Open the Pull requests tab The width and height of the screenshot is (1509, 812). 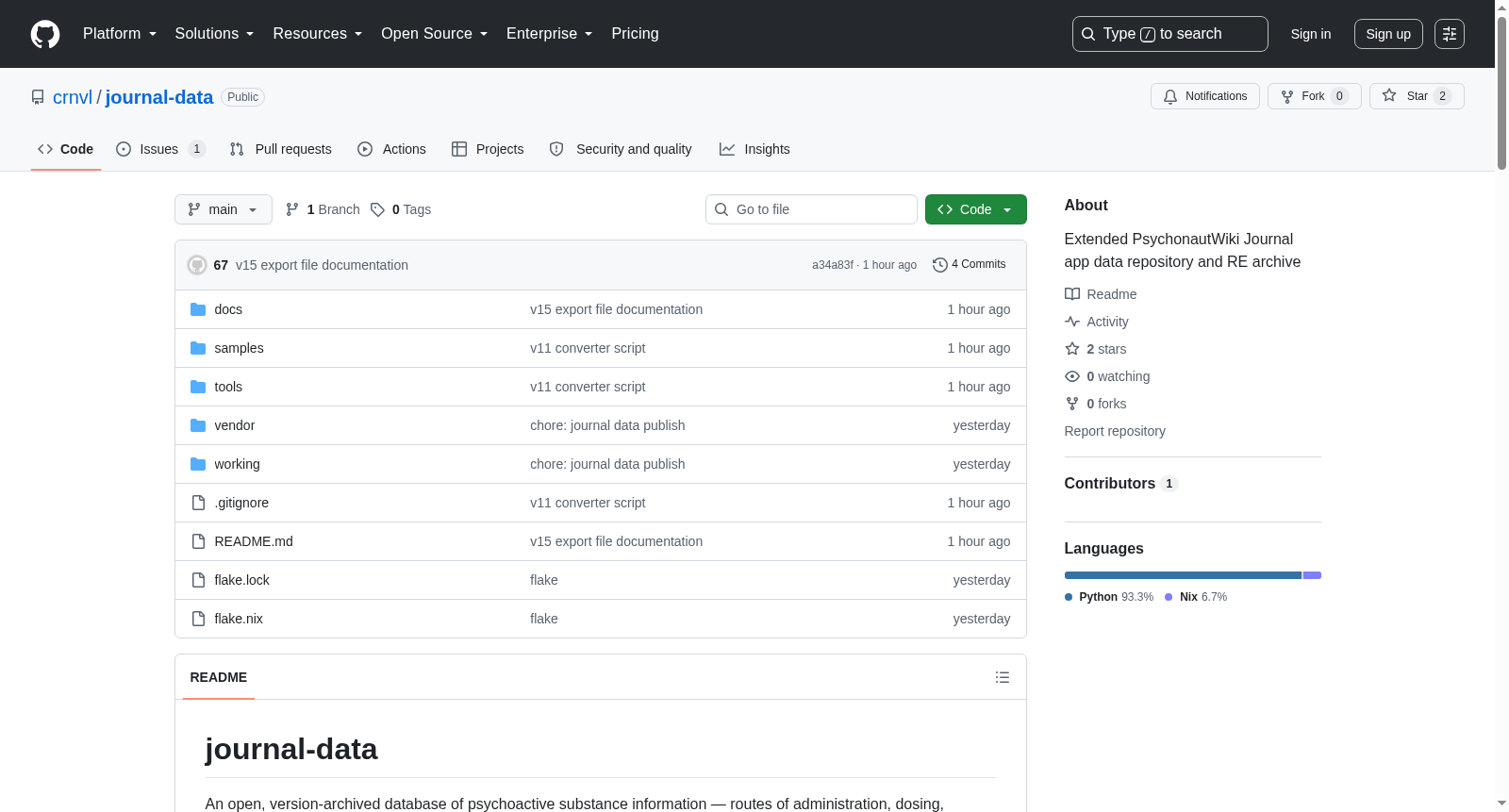pos(280,149)
